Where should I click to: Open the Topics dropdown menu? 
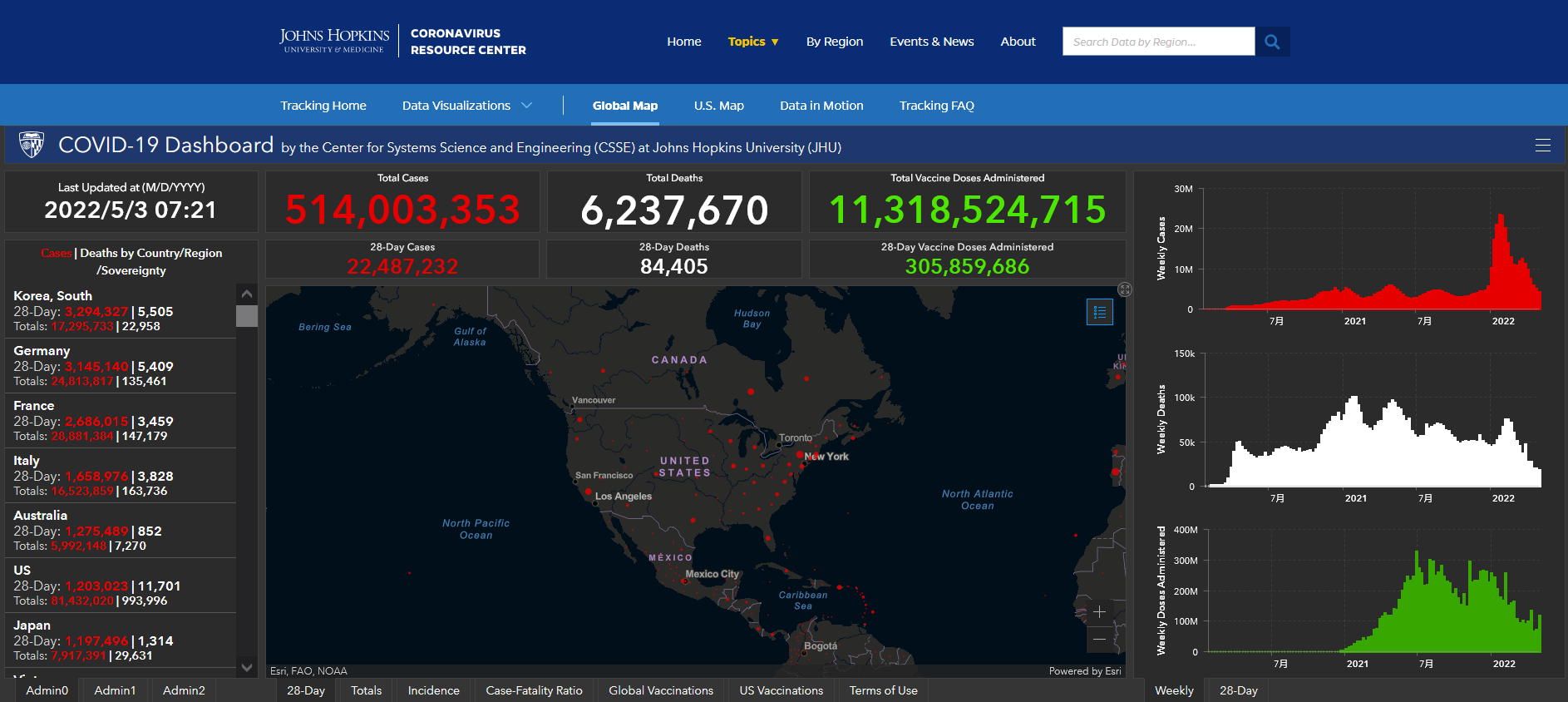pos(753,42)
